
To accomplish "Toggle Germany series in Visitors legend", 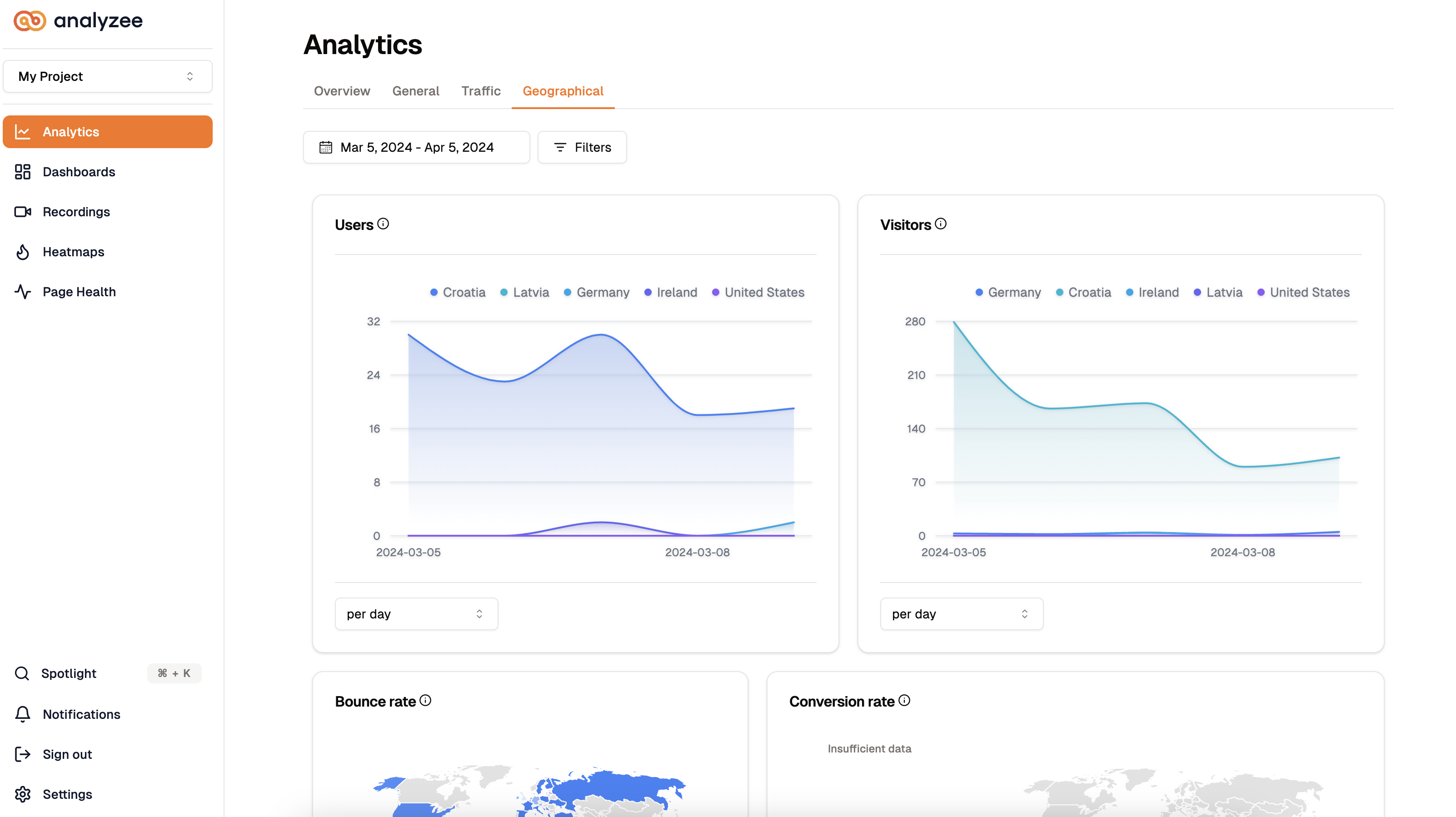I will click(1008, 293).
